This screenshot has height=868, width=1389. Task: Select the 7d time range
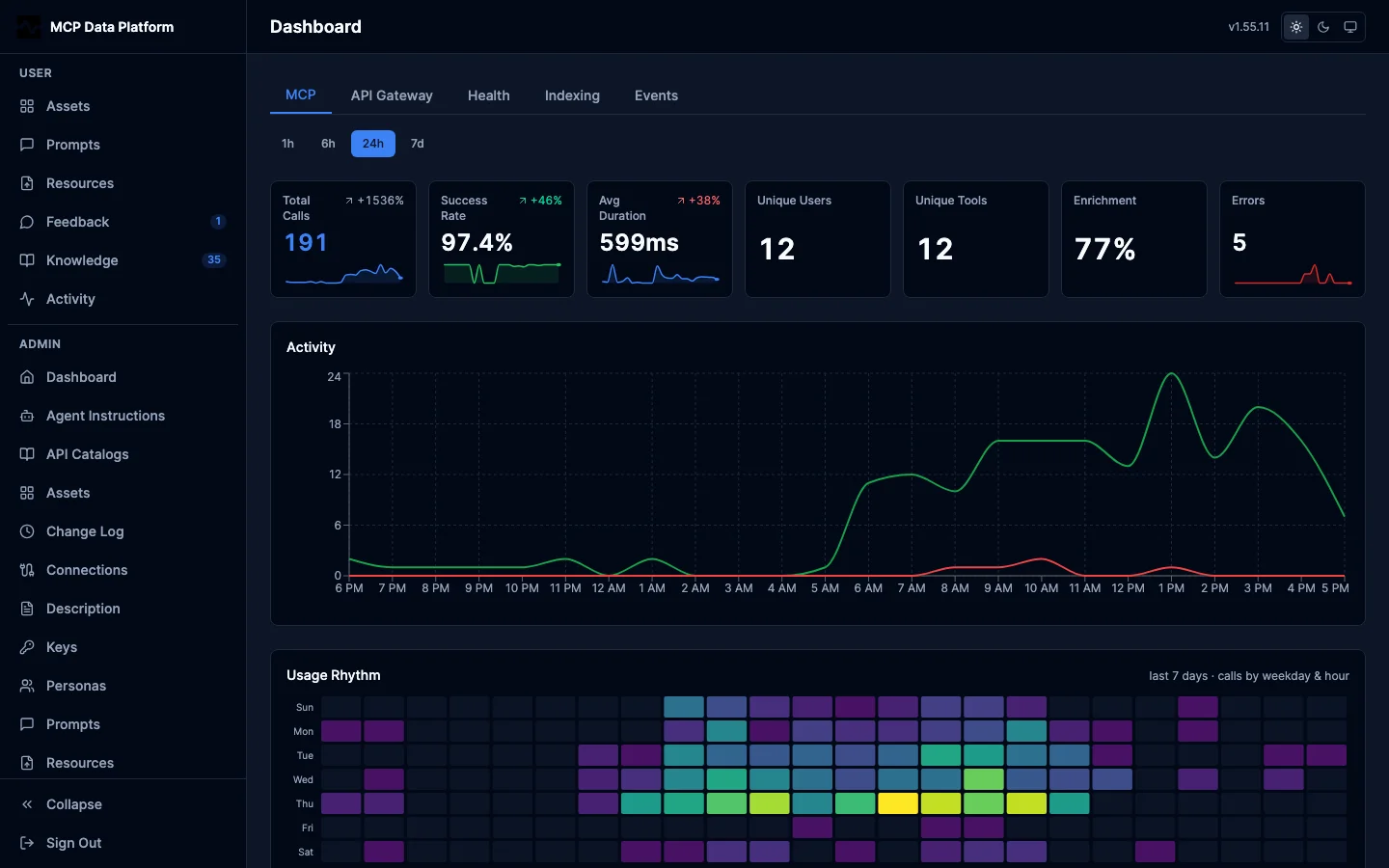417,144
